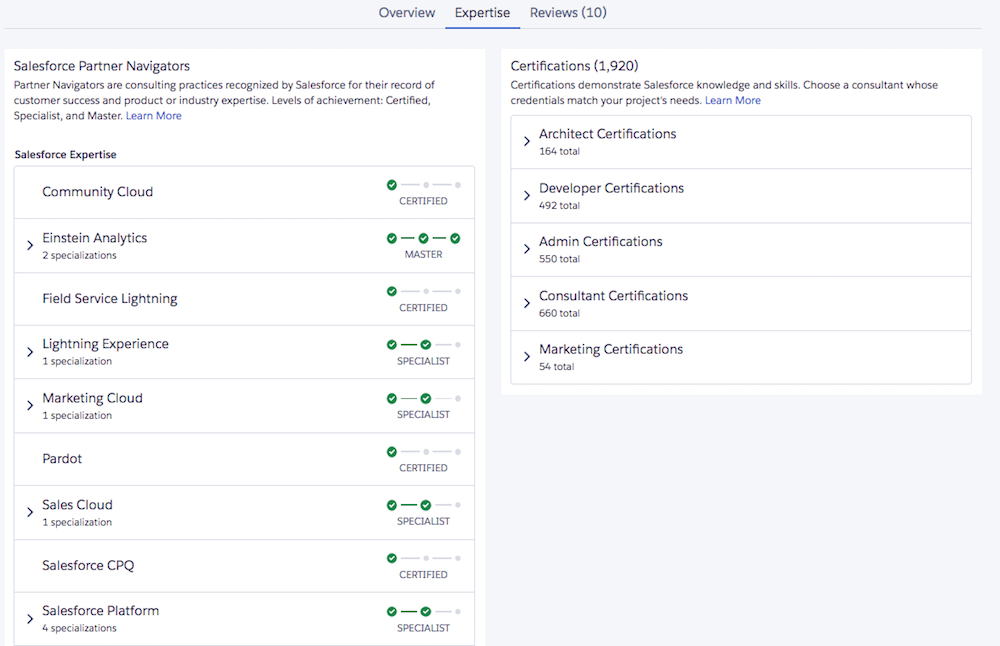Image resolution: width=1000 pixels, height=646 pixels.
Task: Expand the Einstein Analytics specializations
Action: (30, 245)
